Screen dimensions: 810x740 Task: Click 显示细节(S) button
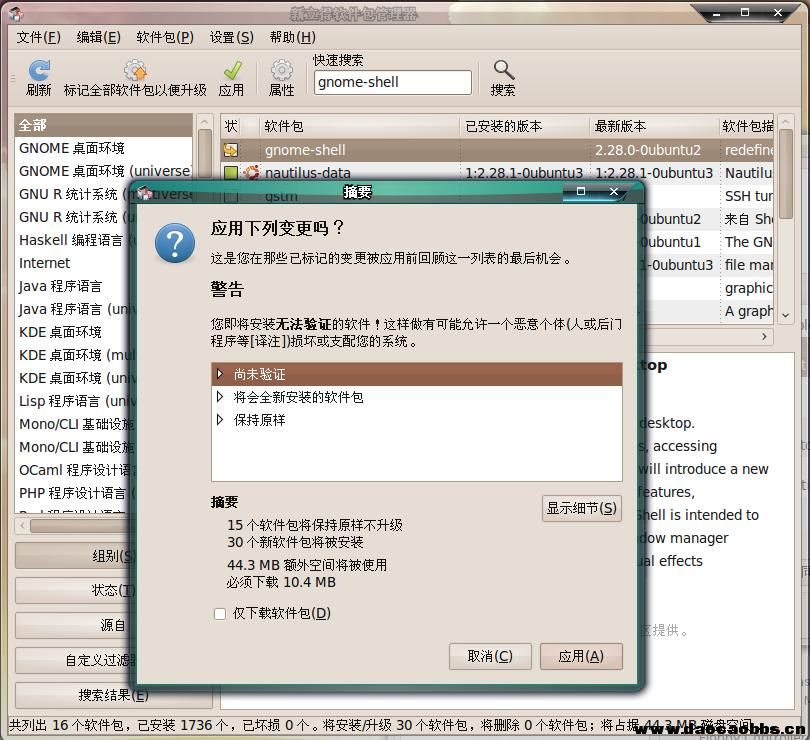[x=581, y=508]
